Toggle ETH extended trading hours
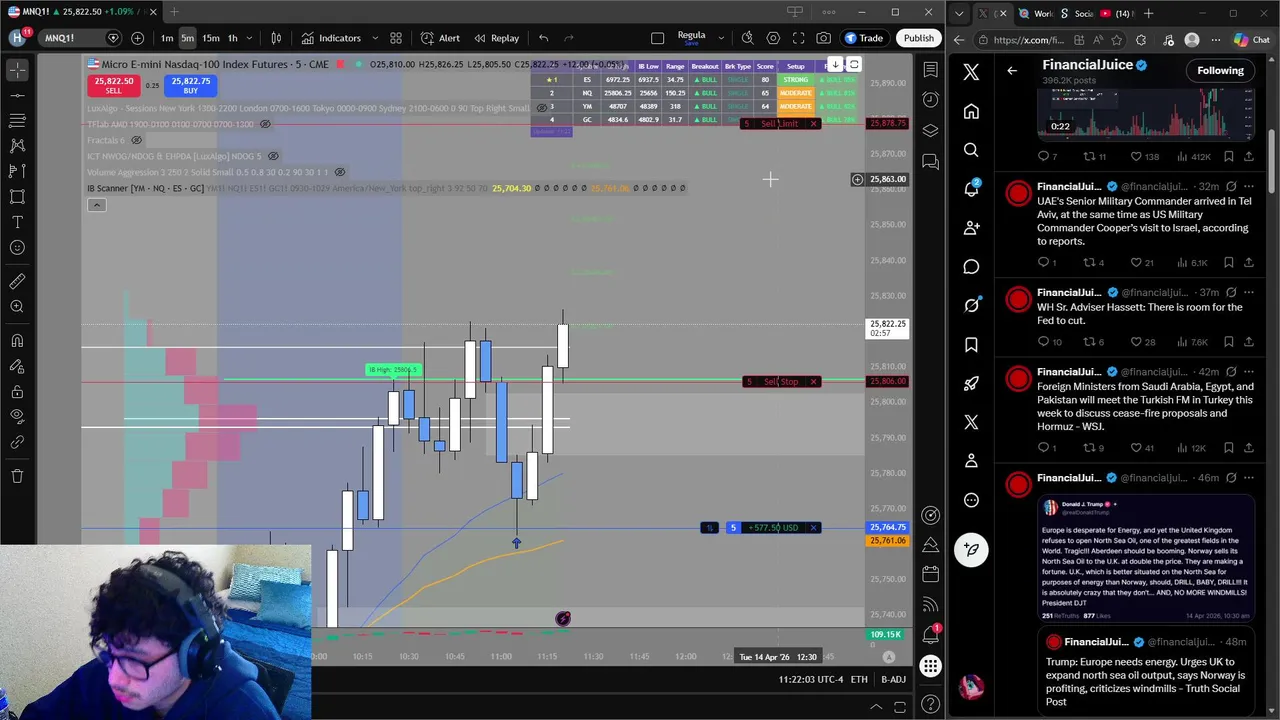 [x=859, y=680]
